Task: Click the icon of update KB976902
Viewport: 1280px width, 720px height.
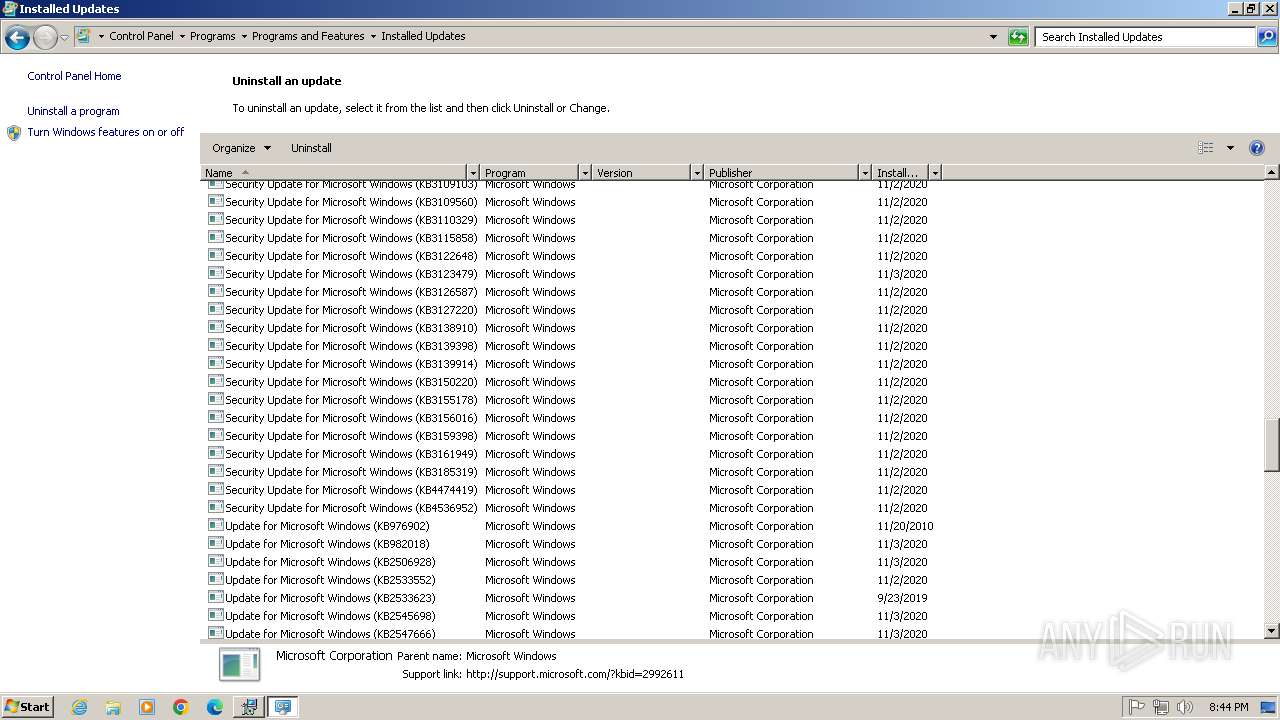Action: tap(215, 526)
